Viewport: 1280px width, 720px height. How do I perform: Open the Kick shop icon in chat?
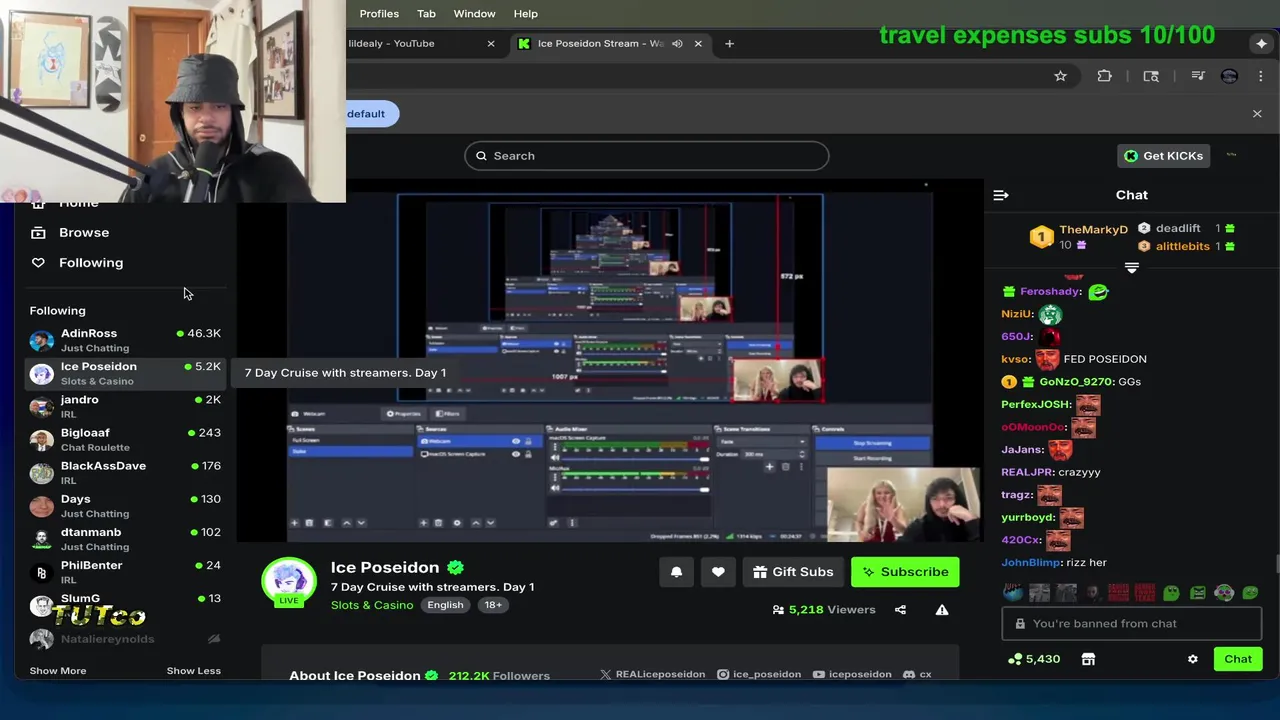[1088, 659]
